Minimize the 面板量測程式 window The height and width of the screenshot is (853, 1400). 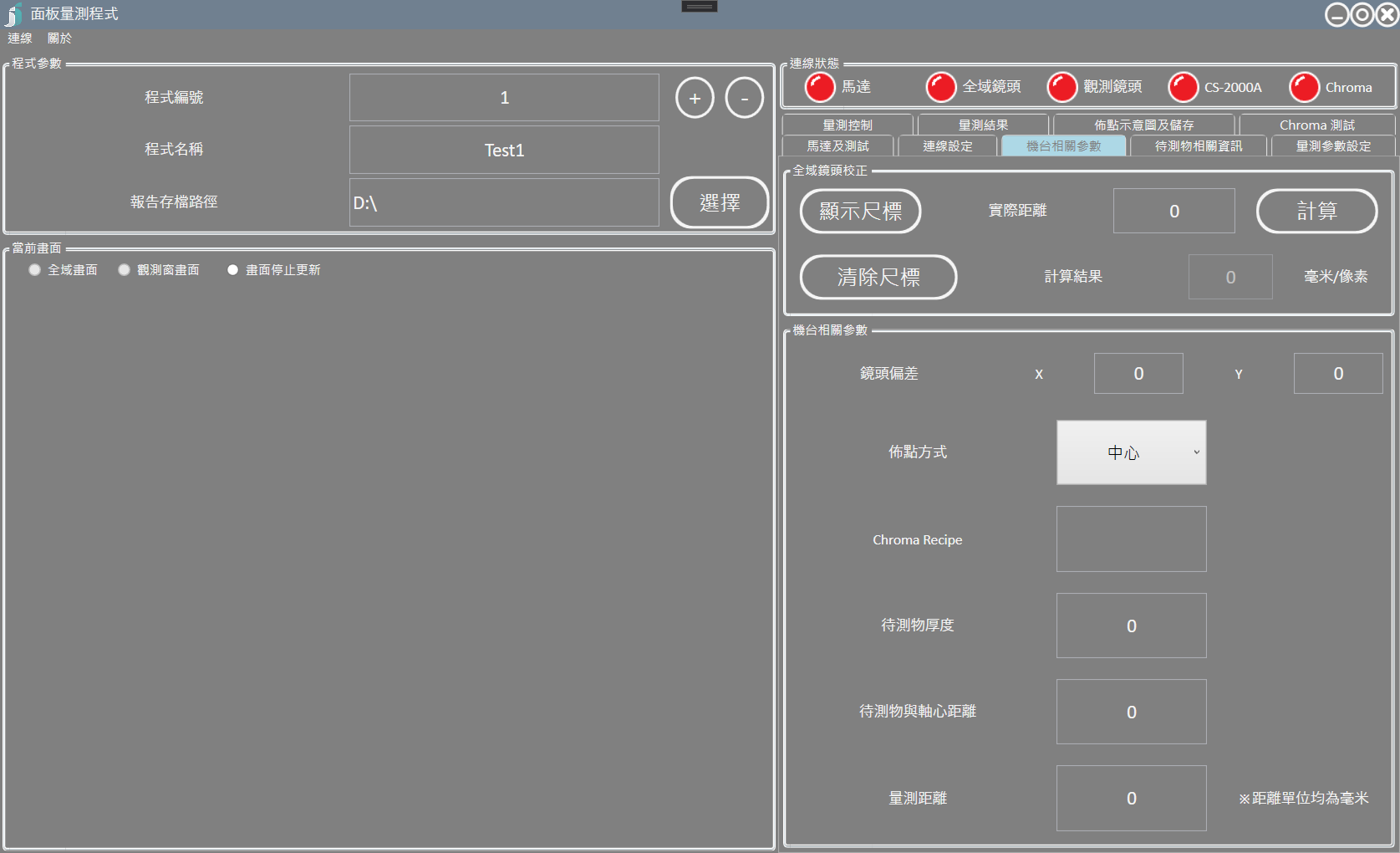click(1337, 14)
